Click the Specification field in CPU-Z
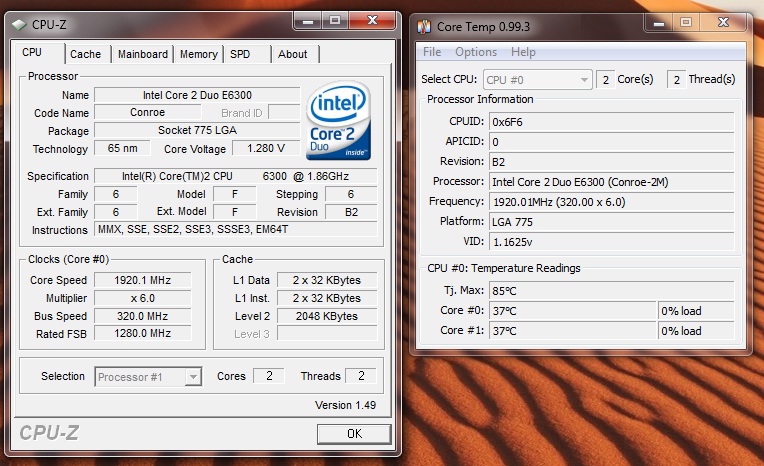The height and width of the screenshot is (466, 764). [x=235, y=176]
